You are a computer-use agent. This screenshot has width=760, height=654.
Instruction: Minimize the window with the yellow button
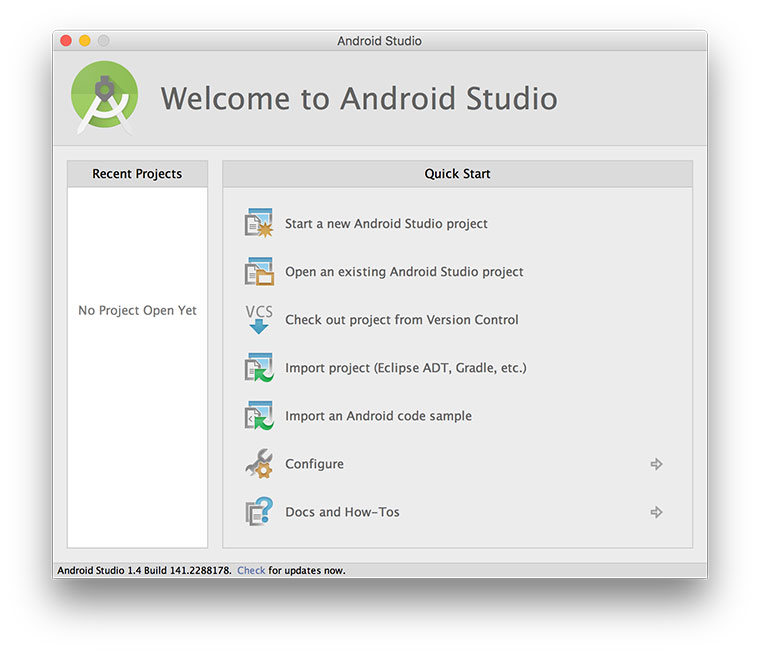[x=85, y=41]
